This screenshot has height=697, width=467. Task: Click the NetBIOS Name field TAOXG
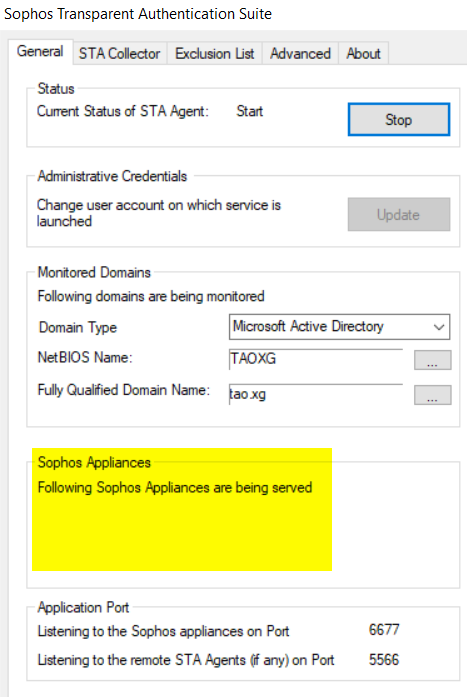click(316, 359)
